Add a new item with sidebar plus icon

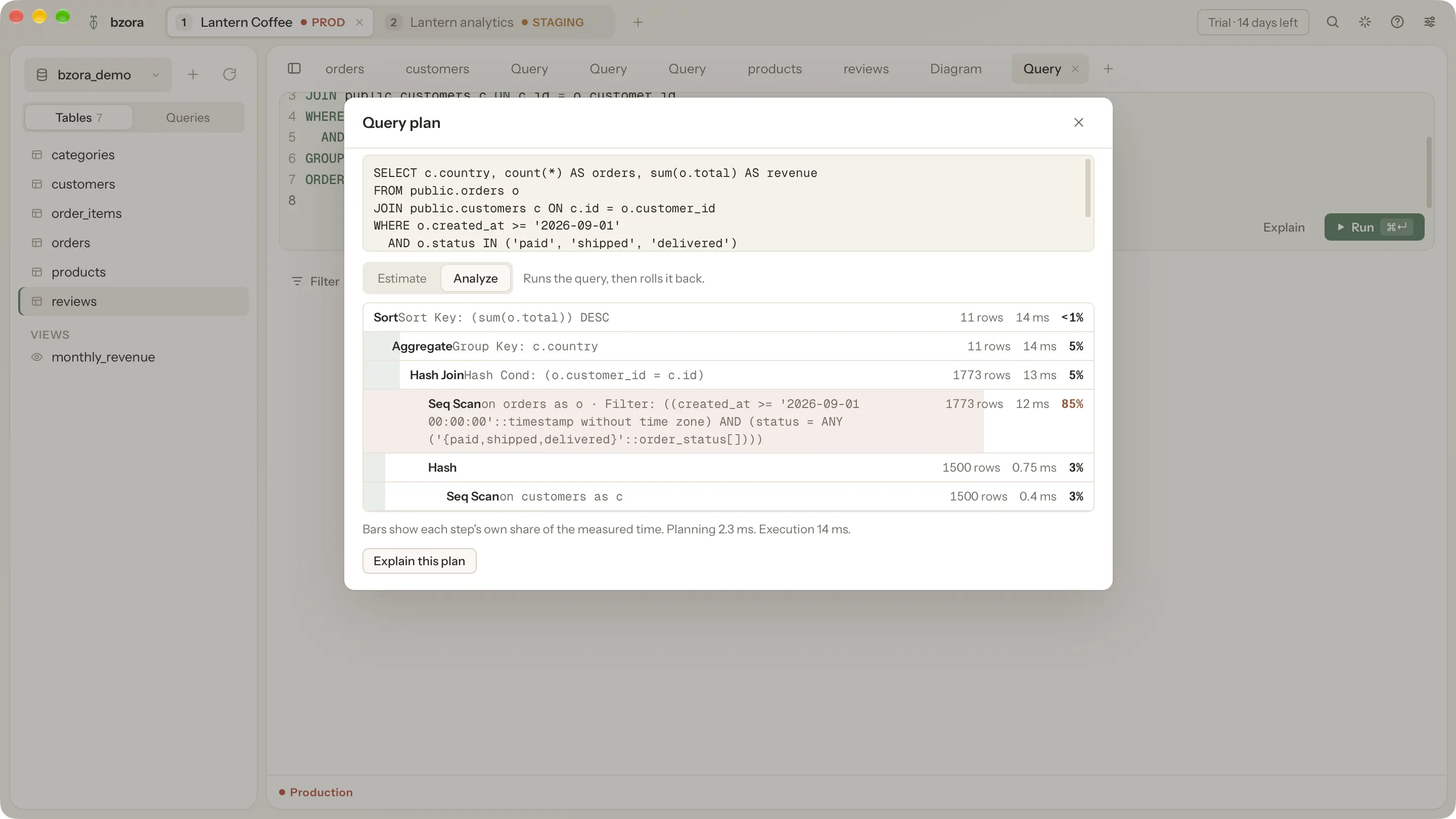193,75
